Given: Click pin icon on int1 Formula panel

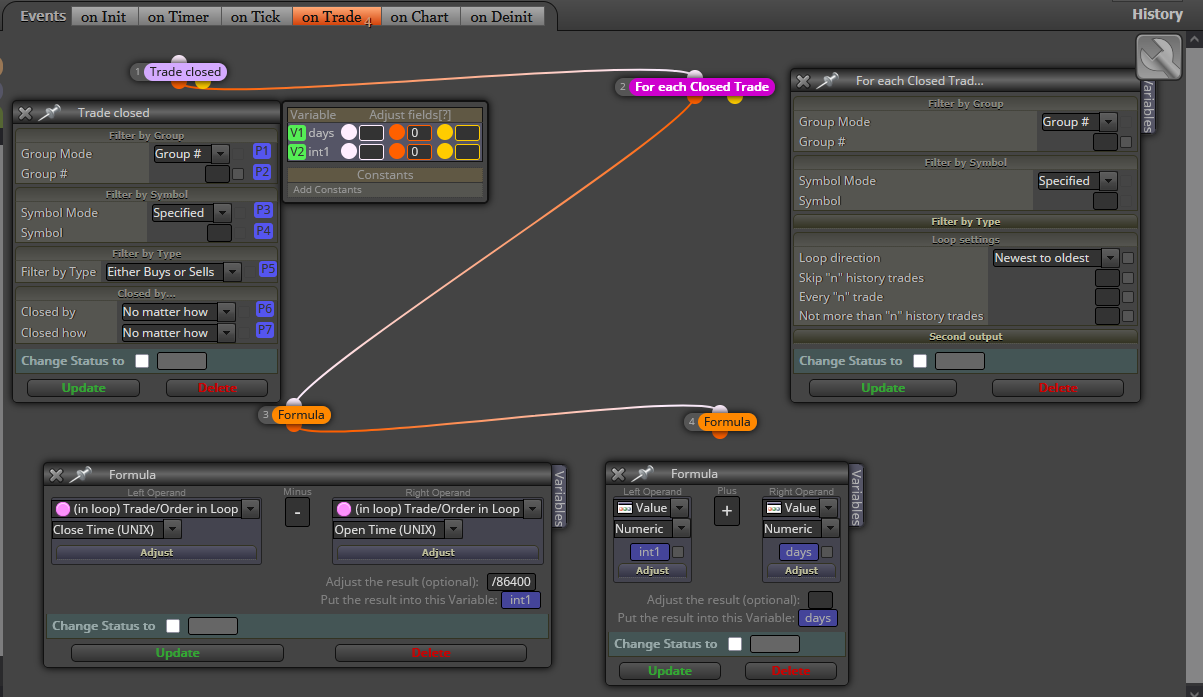Looking at the screenshot, I should [81, 475].
